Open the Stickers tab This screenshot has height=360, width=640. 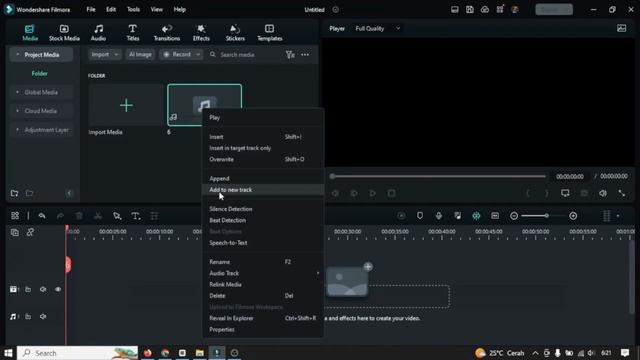235,33
